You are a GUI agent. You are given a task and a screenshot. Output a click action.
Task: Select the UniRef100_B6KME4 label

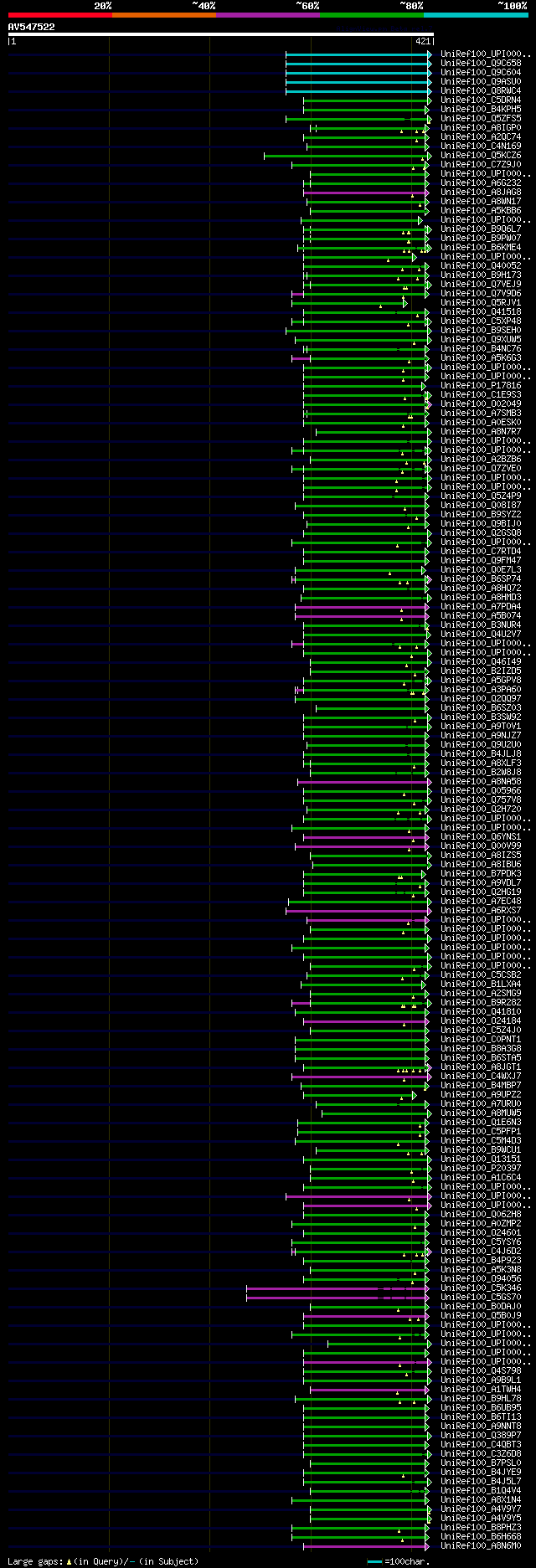tap(481, 247)
